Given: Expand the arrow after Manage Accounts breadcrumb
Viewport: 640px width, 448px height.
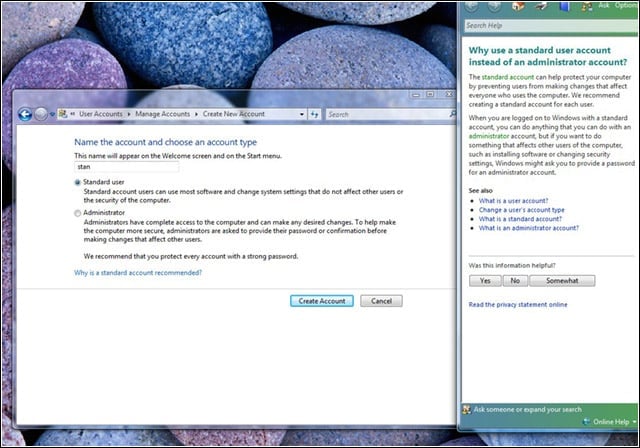Looking at the screenshot, I should pyautogui.click(x=196, y=114).
